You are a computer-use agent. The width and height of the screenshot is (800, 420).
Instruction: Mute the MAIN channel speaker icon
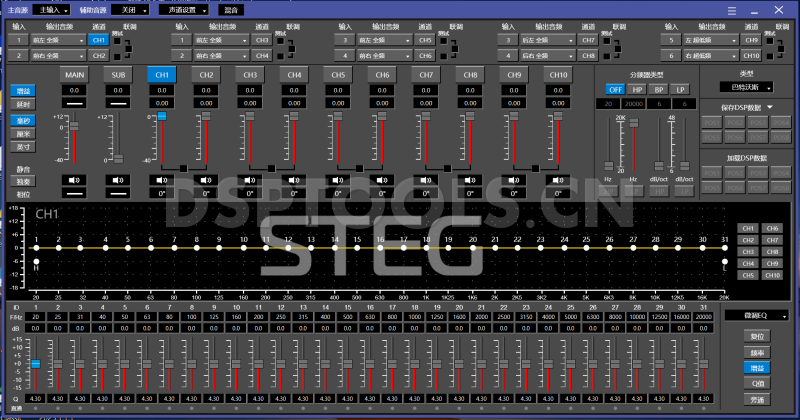[74, 180]
